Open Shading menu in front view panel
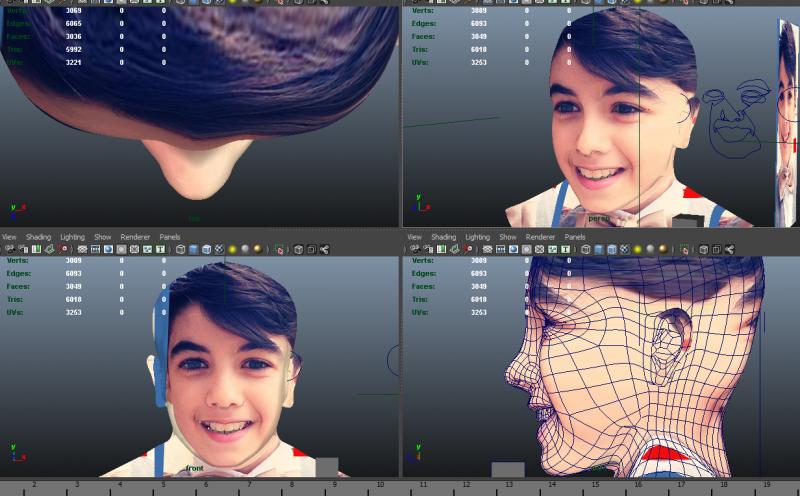 pyautogui.click(x=38, y=237)
